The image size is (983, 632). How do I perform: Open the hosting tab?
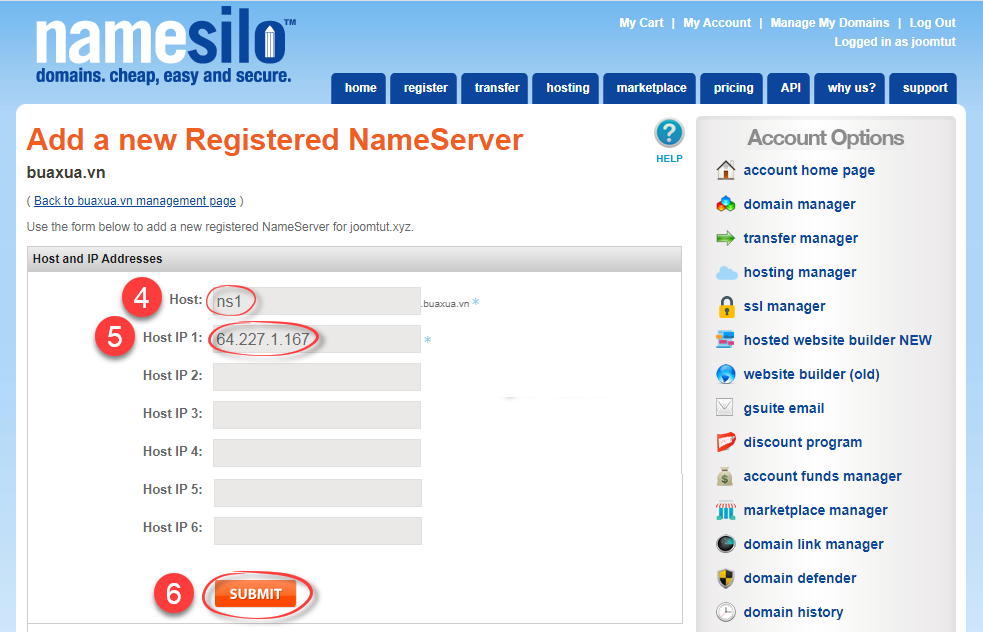coord(567,88)
